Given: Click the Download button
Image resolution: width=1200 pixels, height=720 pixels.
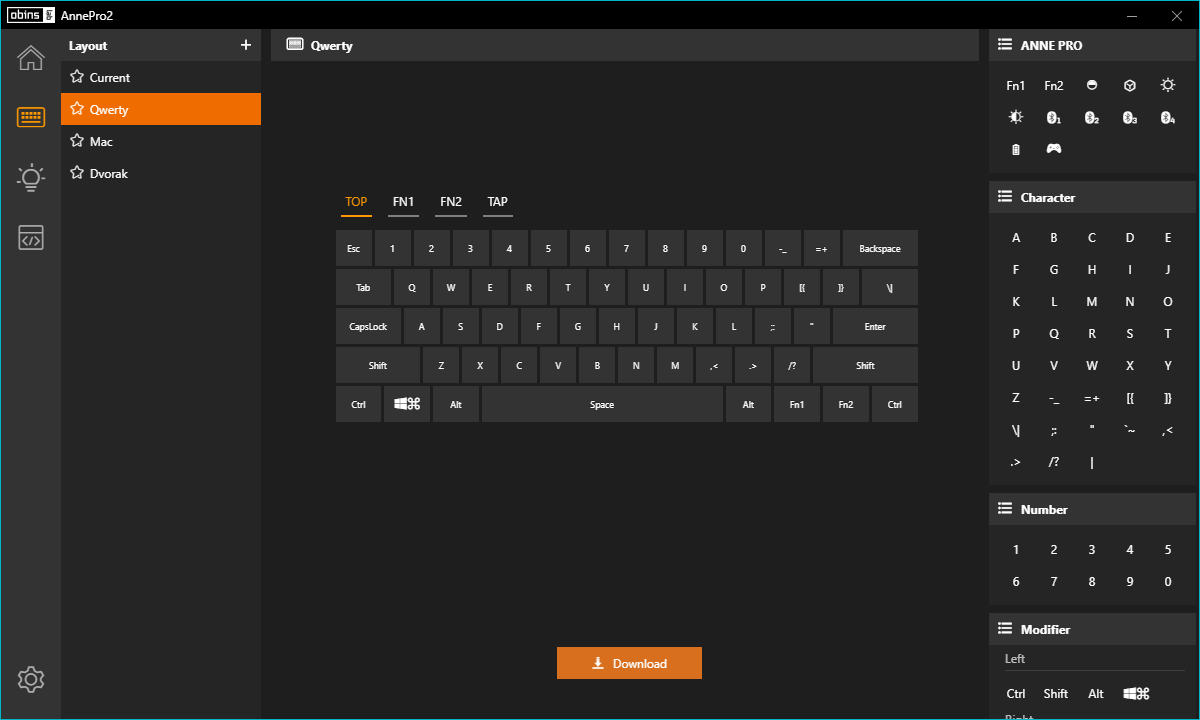Looking at the screenshot, I should click(x=629, y=663).
